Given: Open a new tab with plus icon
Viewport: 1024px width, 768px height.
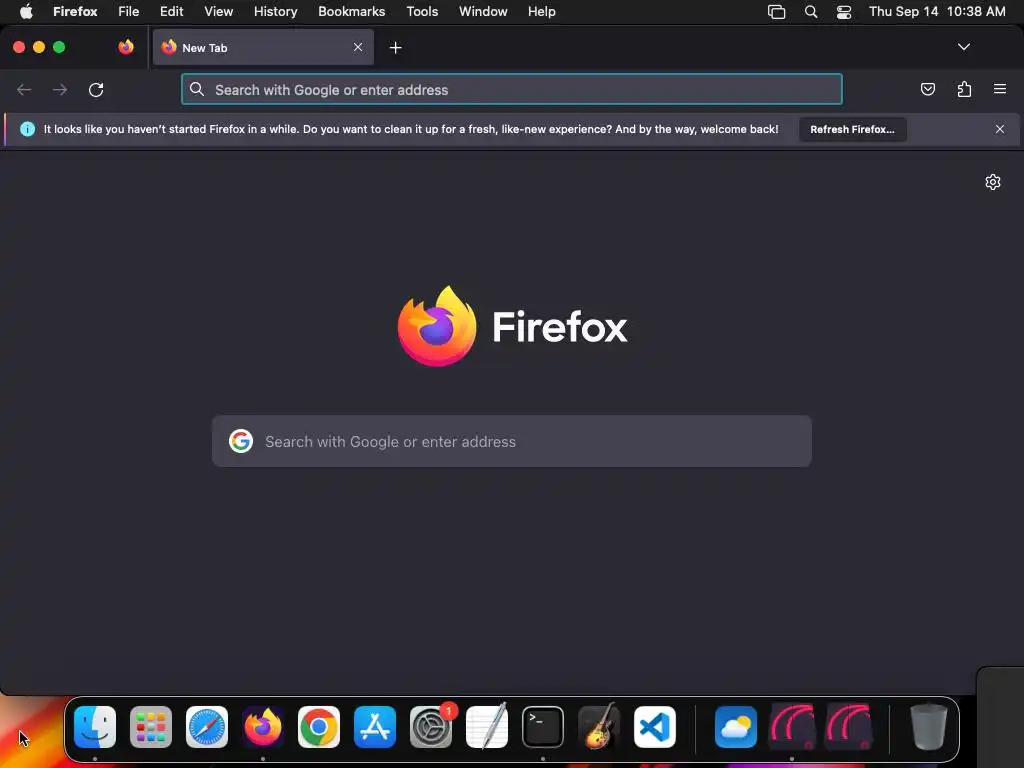Looking at the screenshot, I should pos(395,48).
